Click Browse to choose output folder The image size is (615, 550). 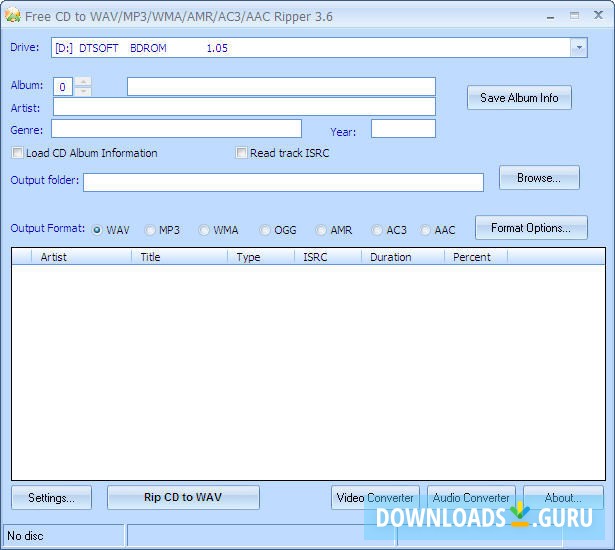(539, 178)
